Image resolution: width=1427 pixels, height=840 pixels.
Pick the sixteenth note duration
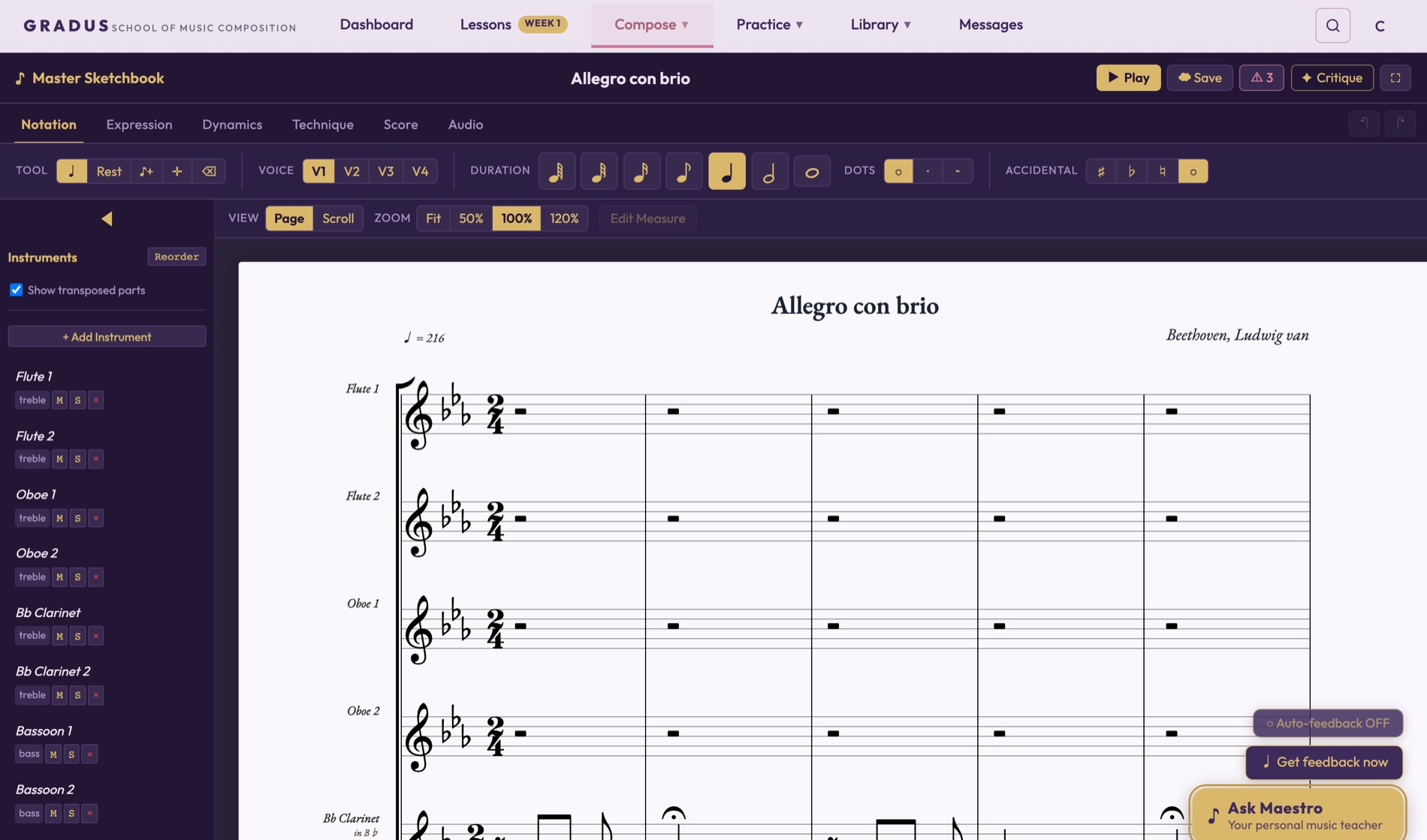(641, 171)
